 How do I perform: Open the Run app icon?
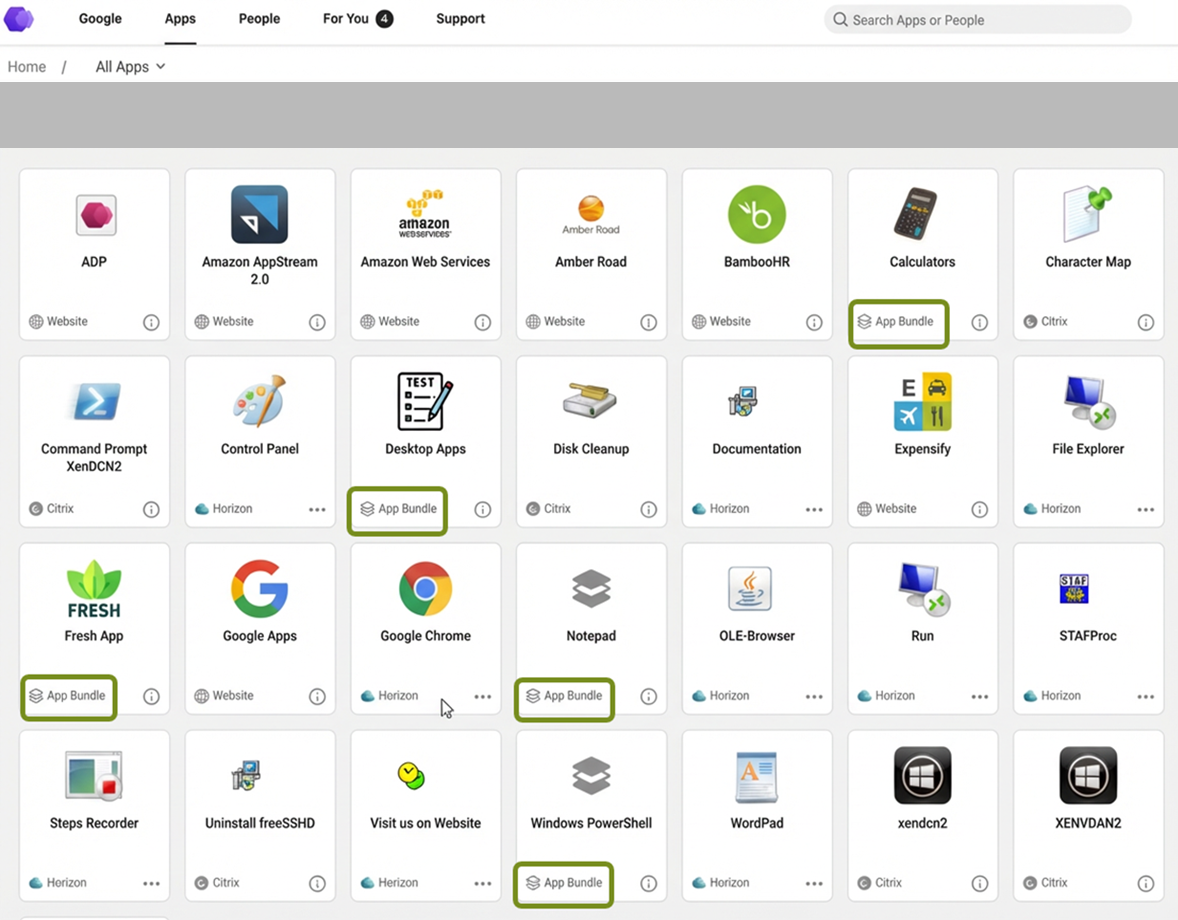(x=924, y=589)
